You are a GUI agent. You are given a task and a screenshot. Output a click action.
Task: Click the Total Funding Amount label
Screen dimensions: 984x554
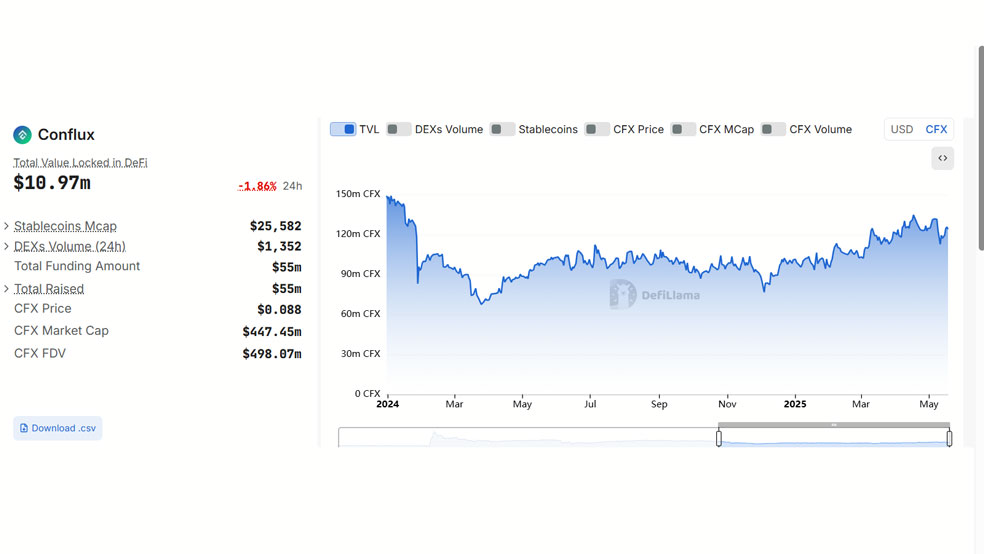77,266
